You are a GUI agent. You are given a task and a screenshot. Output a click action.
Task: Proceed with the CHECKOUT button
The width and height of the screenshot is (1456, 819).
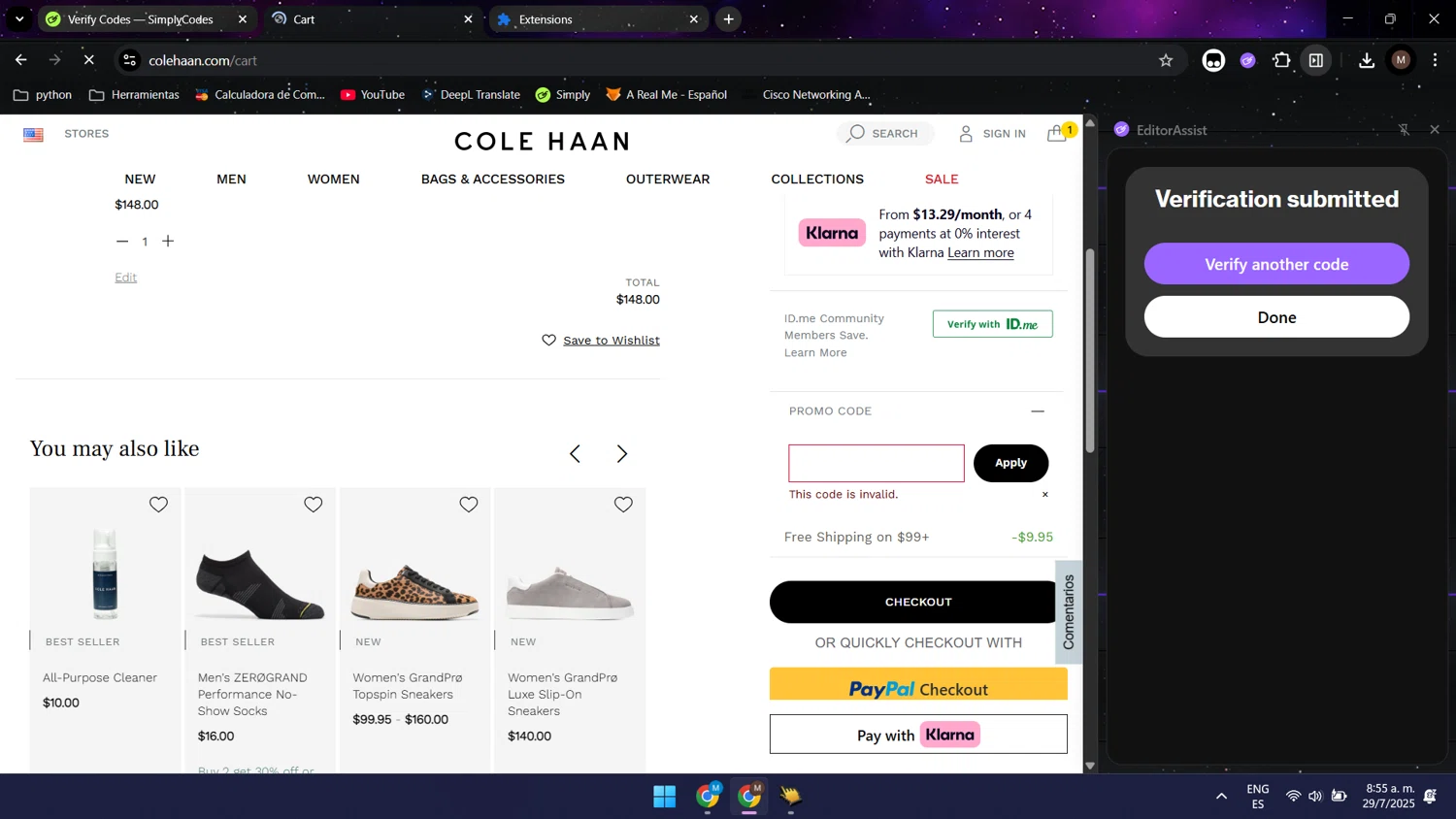pyautogui.click(x=918, y=602)
